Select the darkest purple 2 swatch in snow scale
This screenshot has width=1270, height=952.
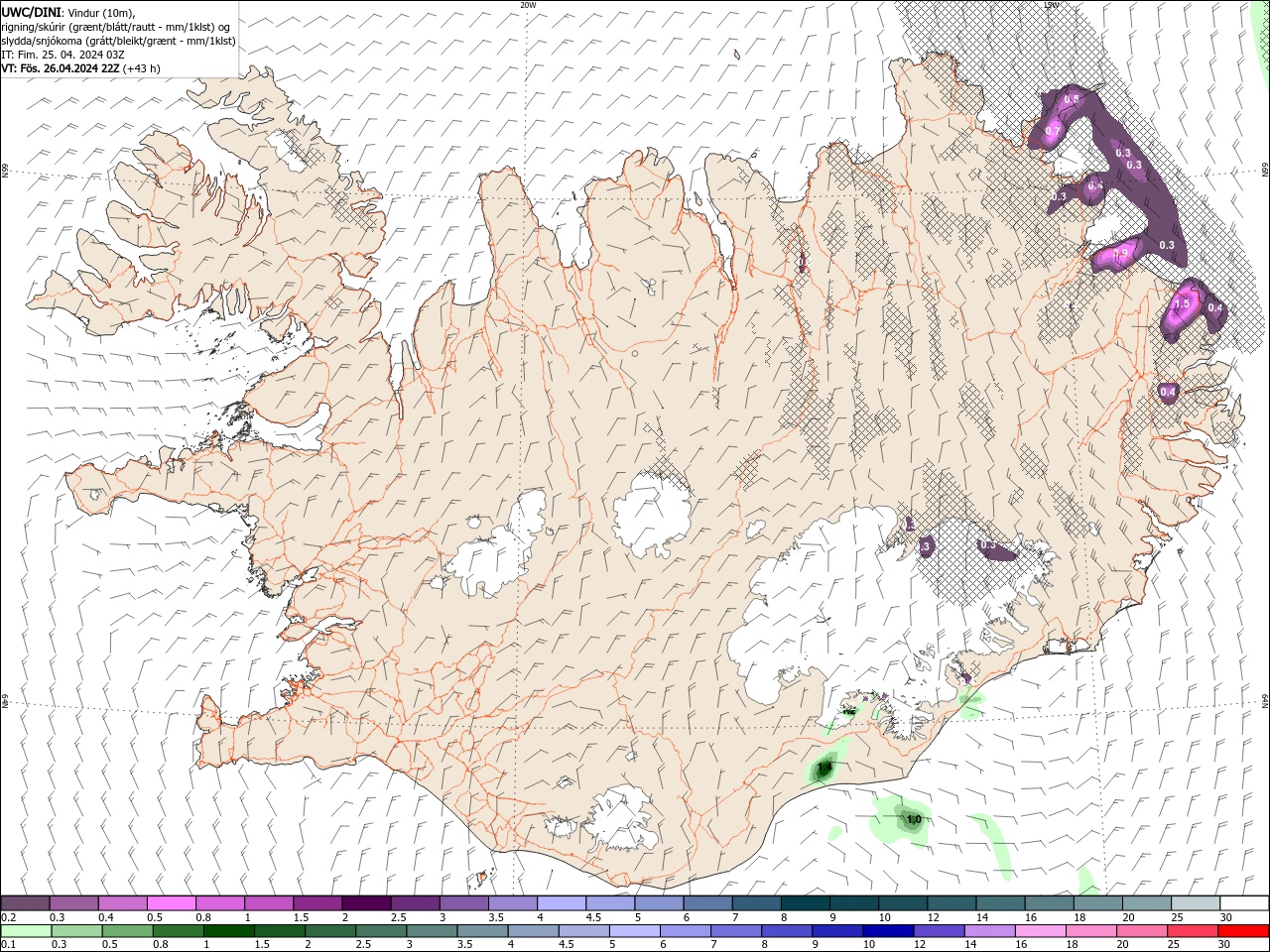click(x=366, y=903)
